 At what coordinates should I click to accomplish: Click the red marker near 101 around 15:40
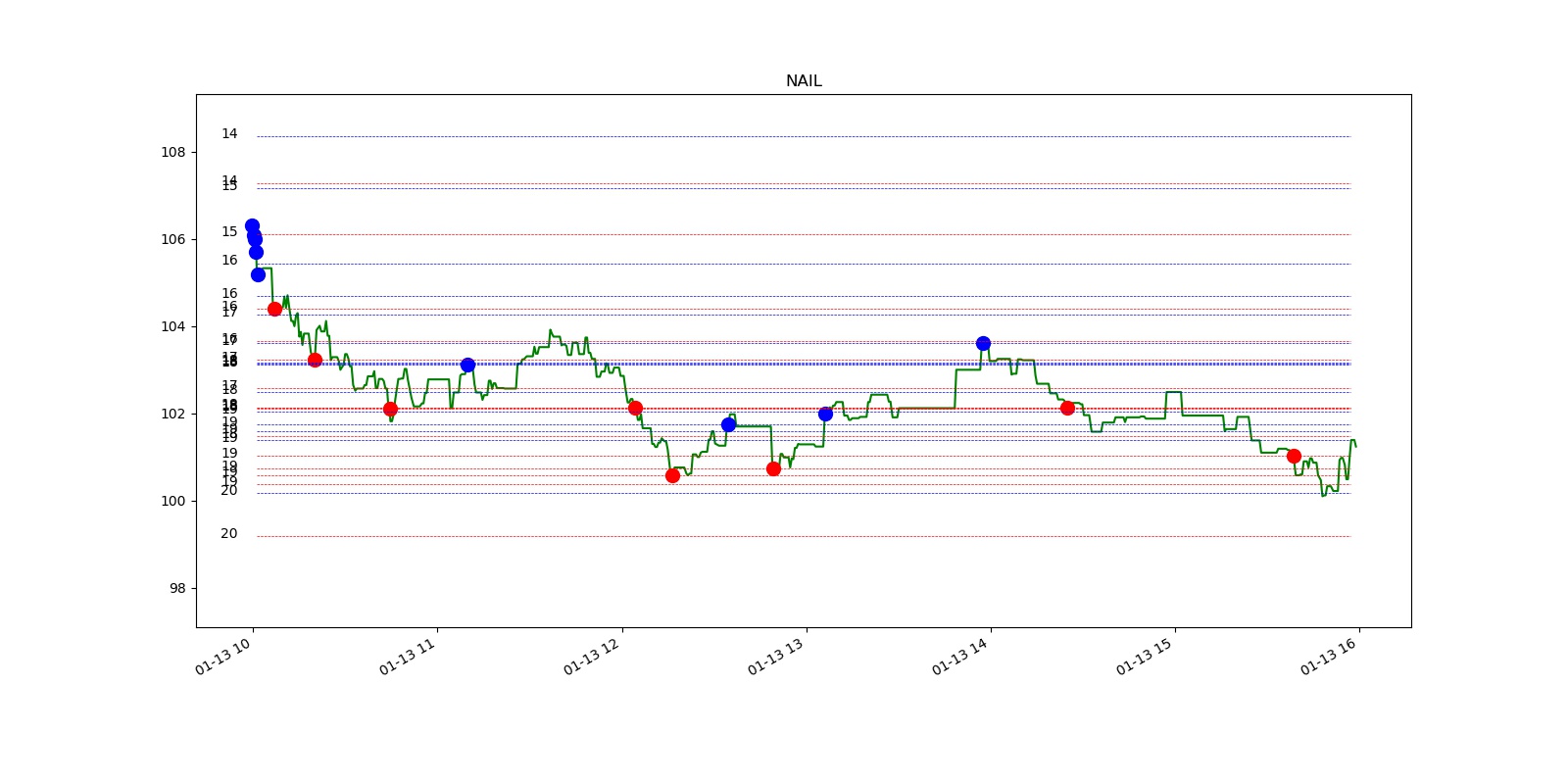(x=1294, y=456)
